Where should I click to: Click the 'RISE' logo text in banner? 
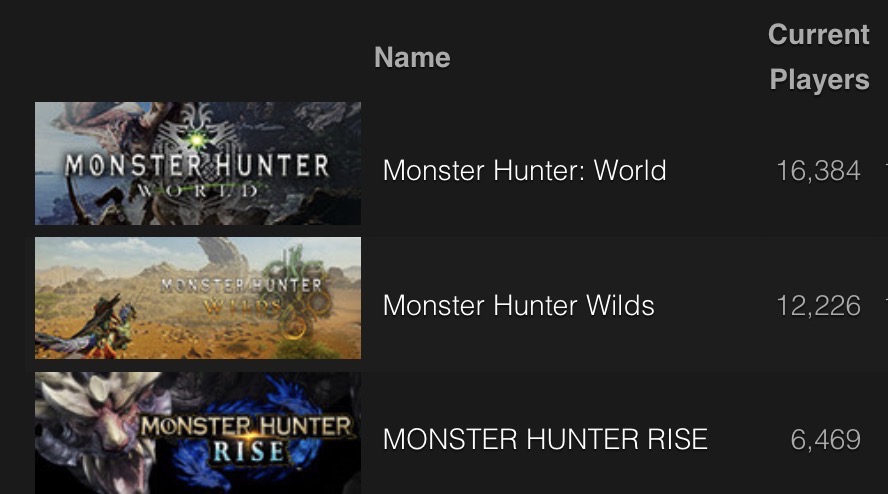pos(248,452)
